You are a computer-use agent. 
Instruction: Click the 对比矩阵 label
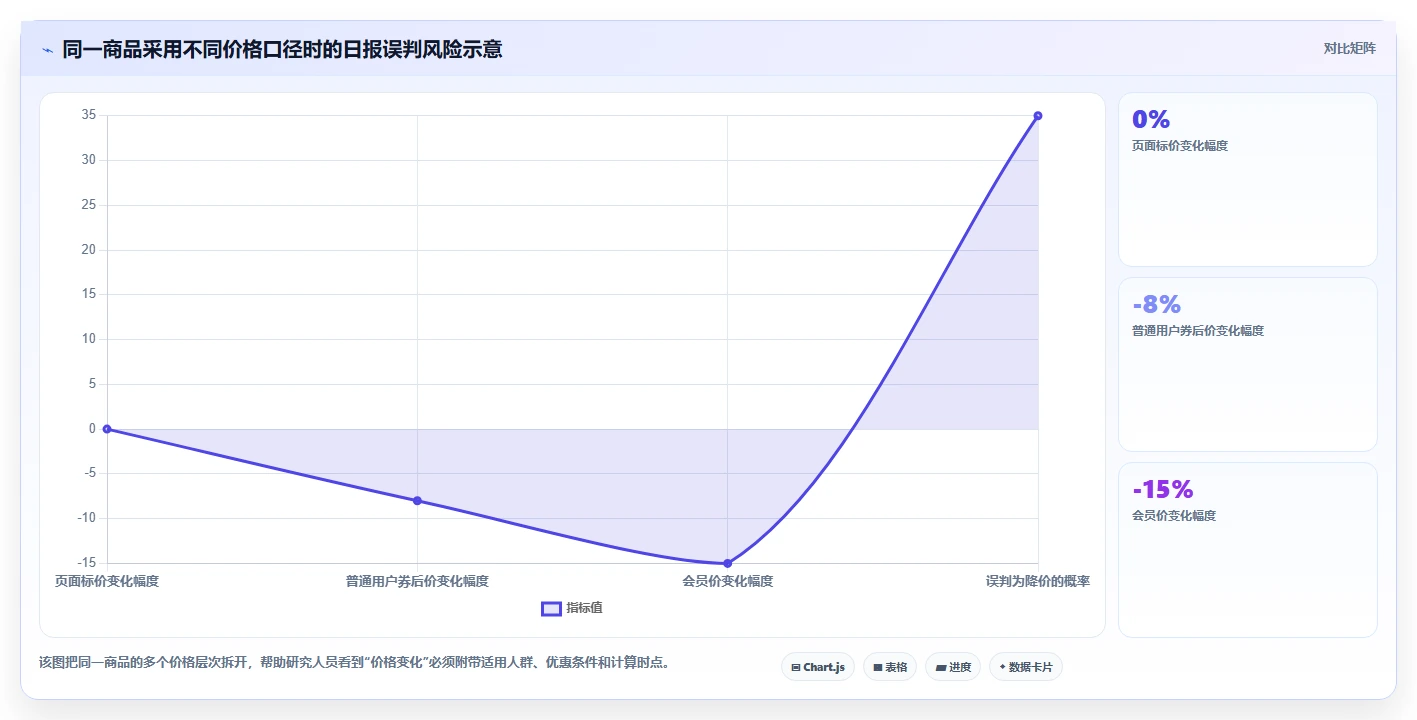1349,48
